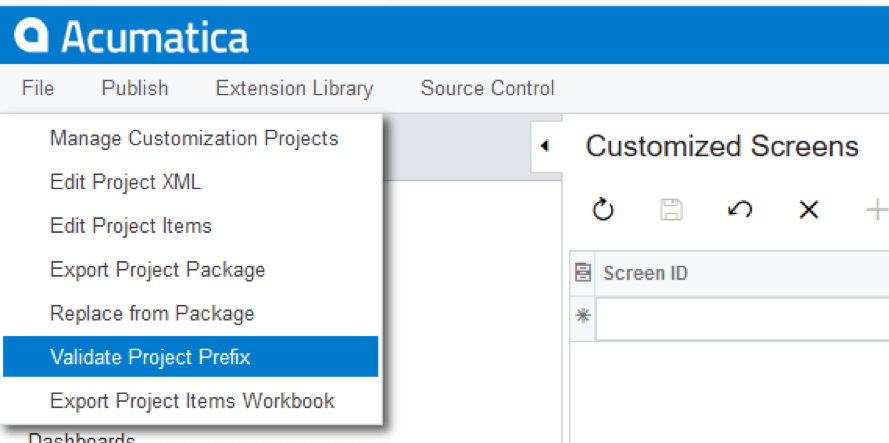This screenshot has width=889, height=443.
Task: Refresh the Customized Screens list
Action: [x=603, y=210]
